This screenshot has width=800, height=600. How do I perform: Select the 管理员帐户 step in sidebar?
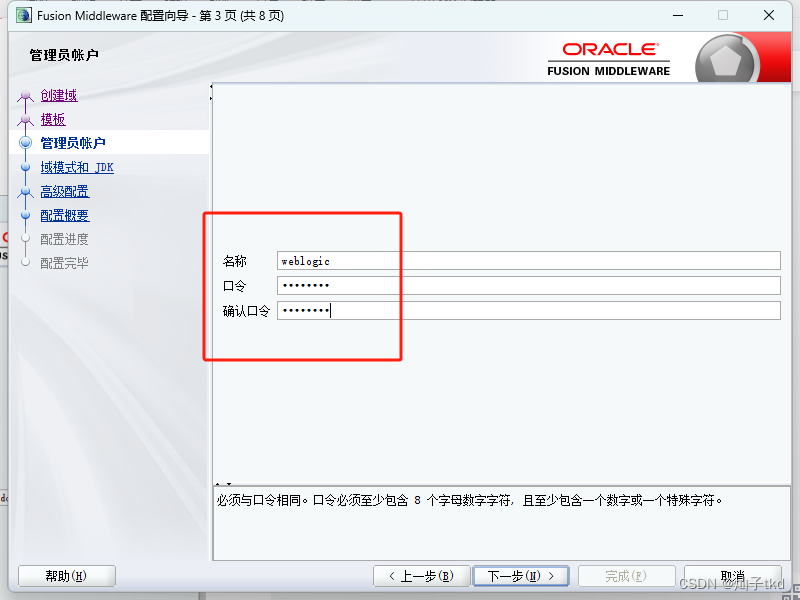pyautogui.click(x=73, y=143)
